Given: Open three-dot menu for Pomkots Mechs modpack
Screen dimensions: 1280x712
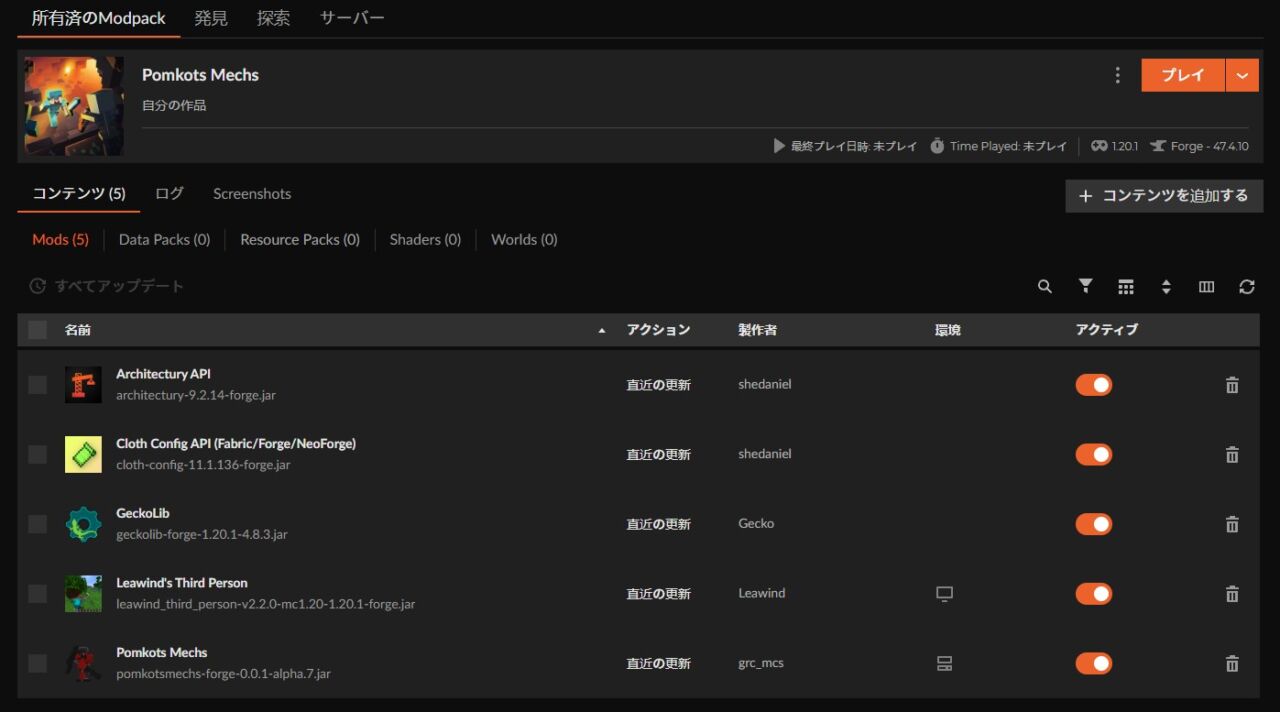Looking at the screenshot, I should (x=1117, y=76).
